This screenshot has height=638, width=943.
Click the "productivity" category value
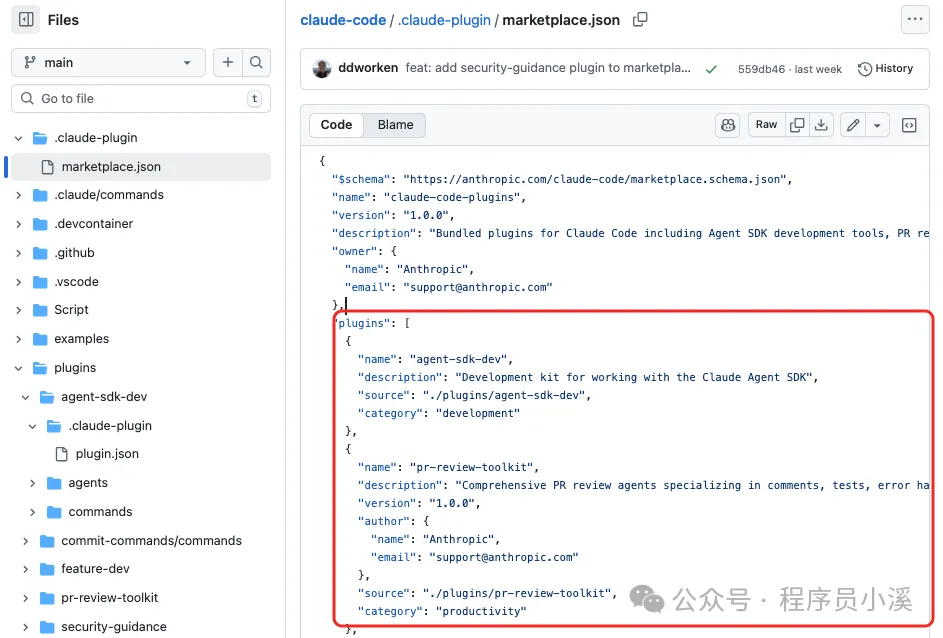pyautogui.click(x=481, y=612)
